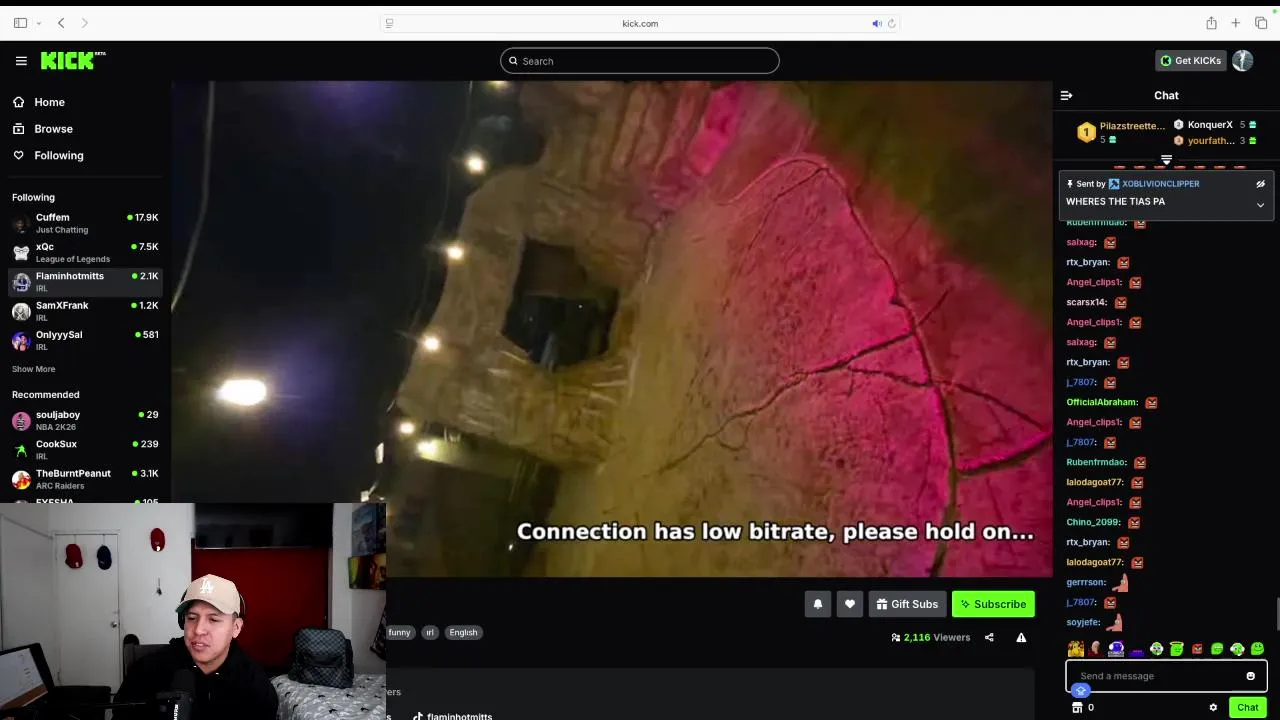Click the stream video player
Image resolution: width=1280 pixels, height=720 pixels.
click(x=612, y=330)
